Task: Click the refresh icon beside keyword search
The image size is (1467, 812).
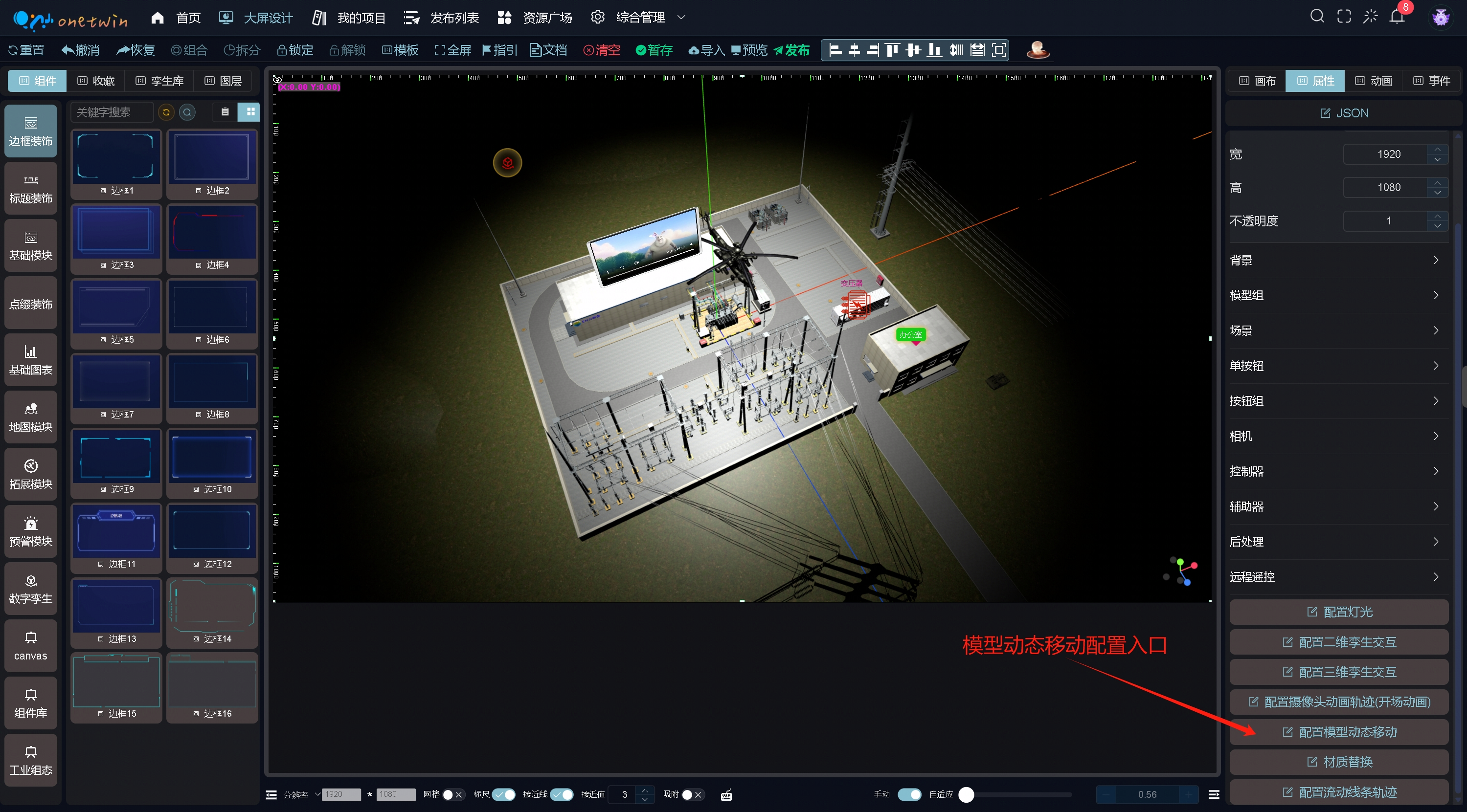Action: pos(166,111)
